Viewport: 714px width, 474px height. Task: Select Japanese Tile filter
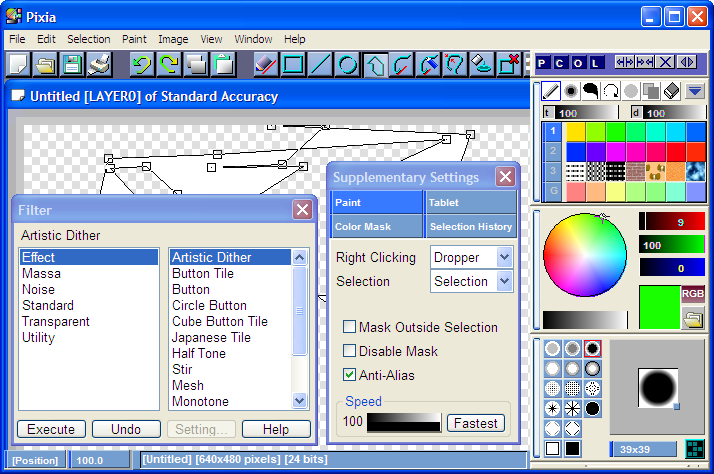click(211, 337)
